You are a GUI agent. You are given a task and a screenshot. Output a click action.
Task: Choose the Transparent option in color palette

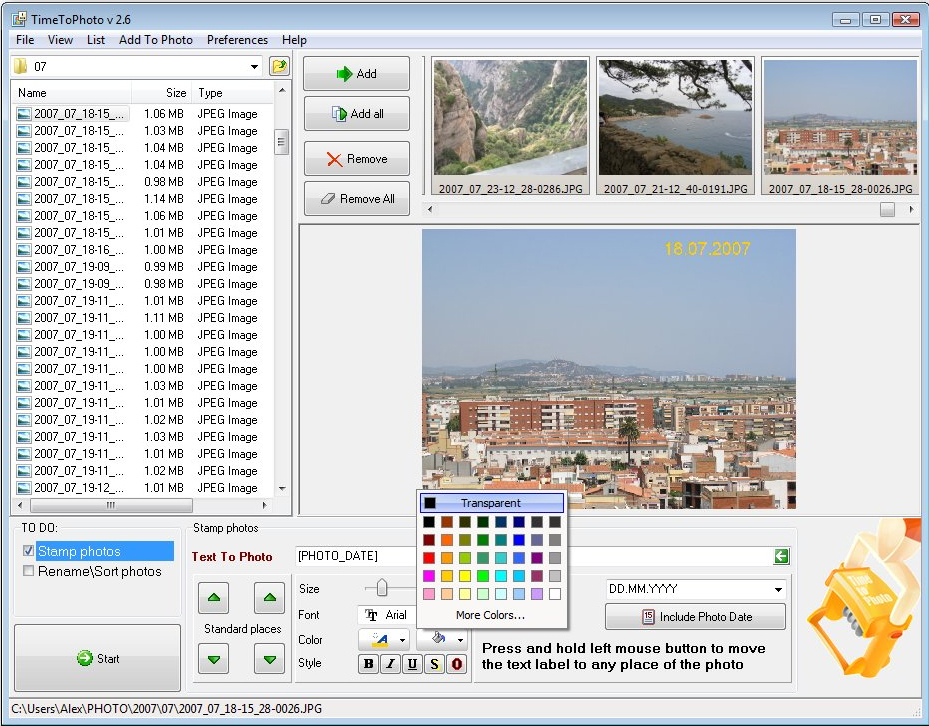click(x=491, y=503)
